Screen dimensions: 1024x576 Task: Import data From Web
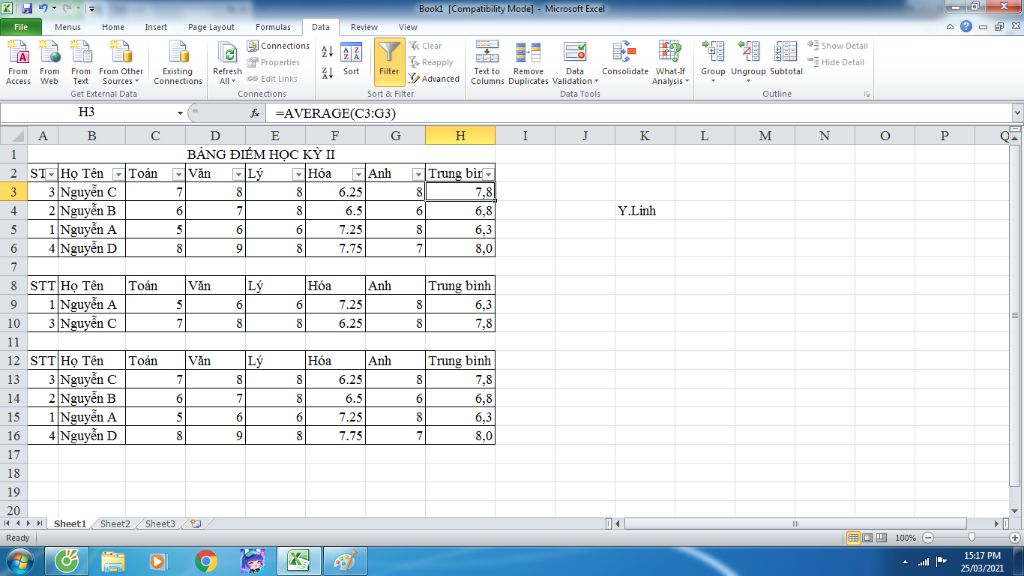coord(49,62)
